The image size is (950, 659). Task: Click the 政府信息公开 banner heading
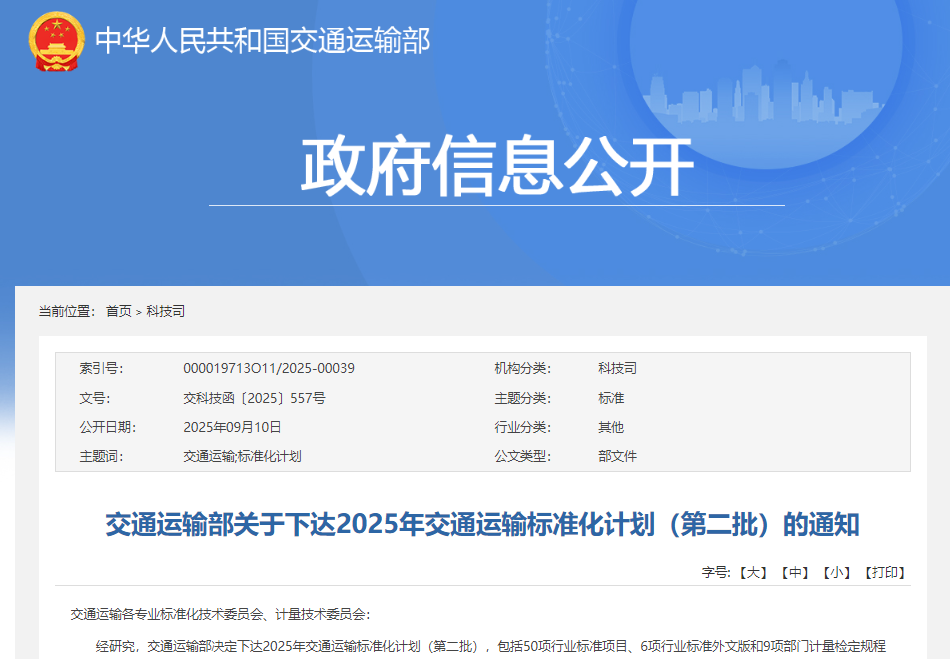click(497, 166)
